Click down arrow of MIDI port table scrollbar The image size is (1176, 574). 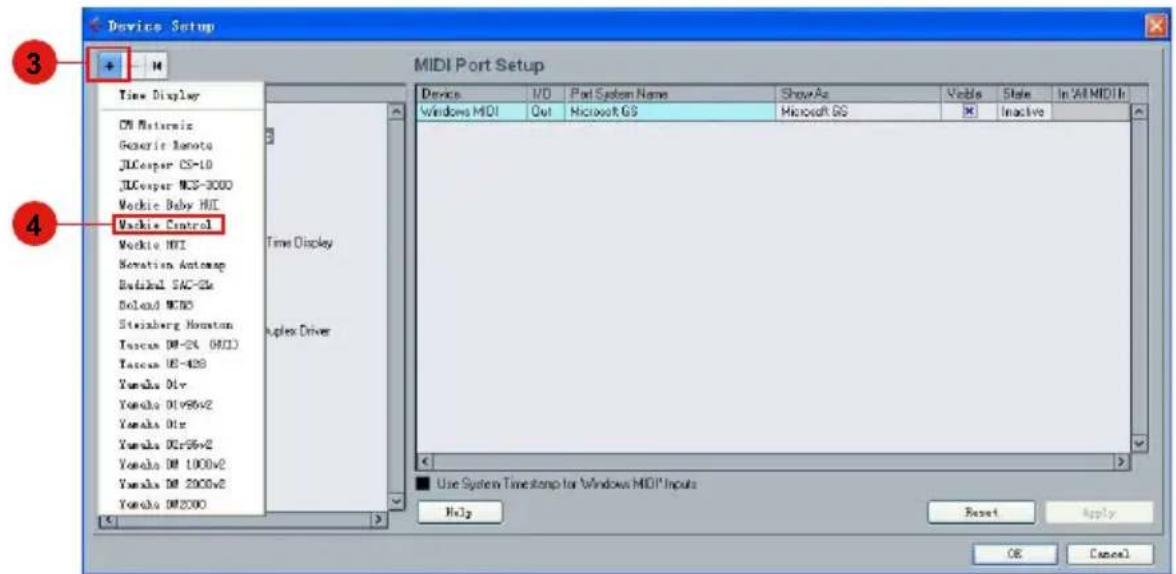tap(1140, 443)
